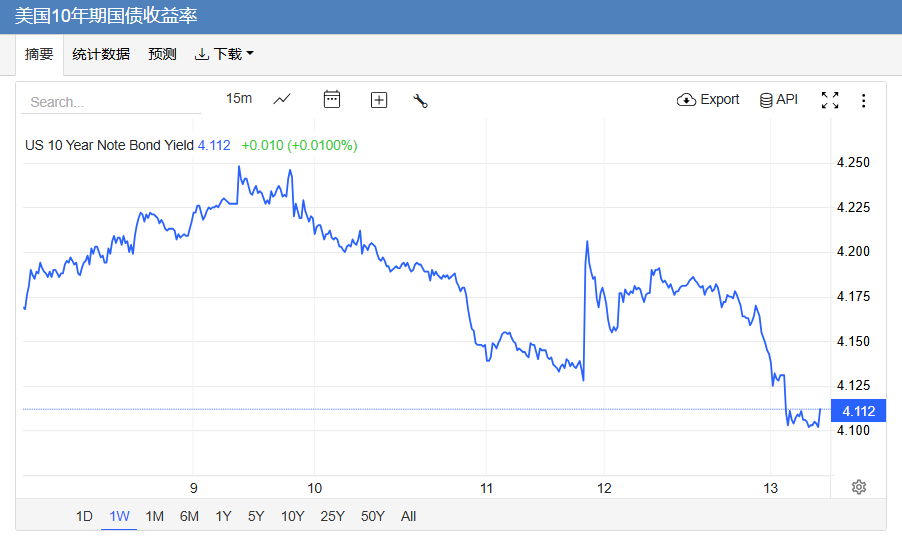Click the 美国10年期国债收益率 header title
Image resolution: width=902 pixels, height=545 pixels.
pyautogui.click(x=106, y=16)
